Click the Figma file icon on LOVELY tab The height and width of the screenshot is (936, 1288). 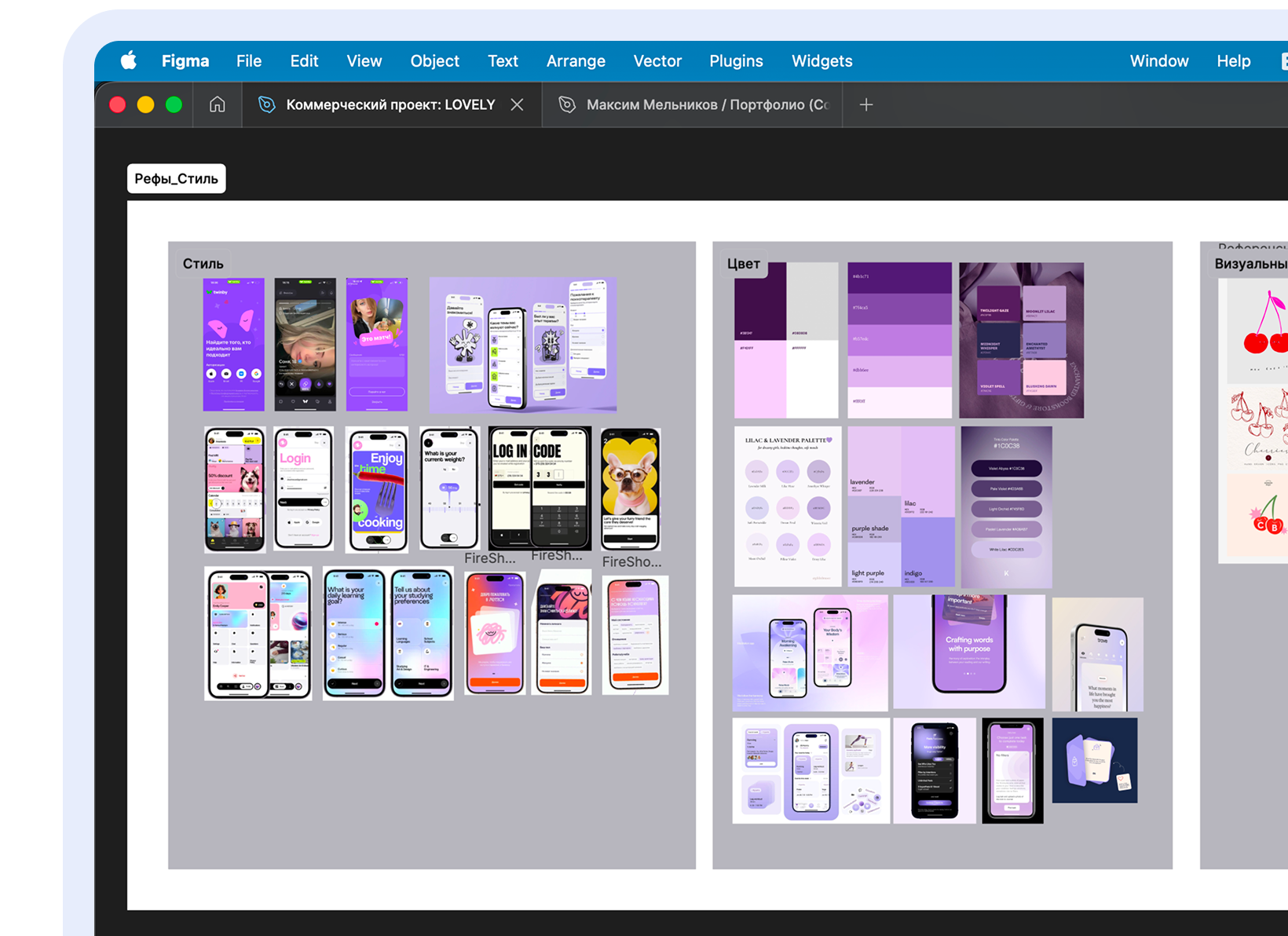point(267,104)
